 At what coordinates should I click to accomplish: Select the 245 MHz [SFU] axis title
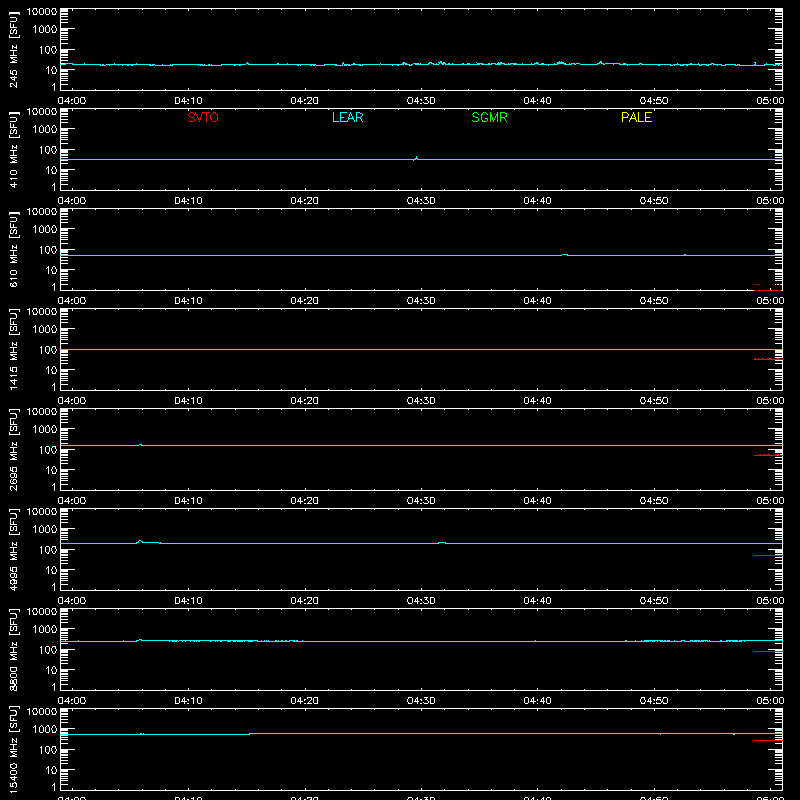tap(13, 49)
